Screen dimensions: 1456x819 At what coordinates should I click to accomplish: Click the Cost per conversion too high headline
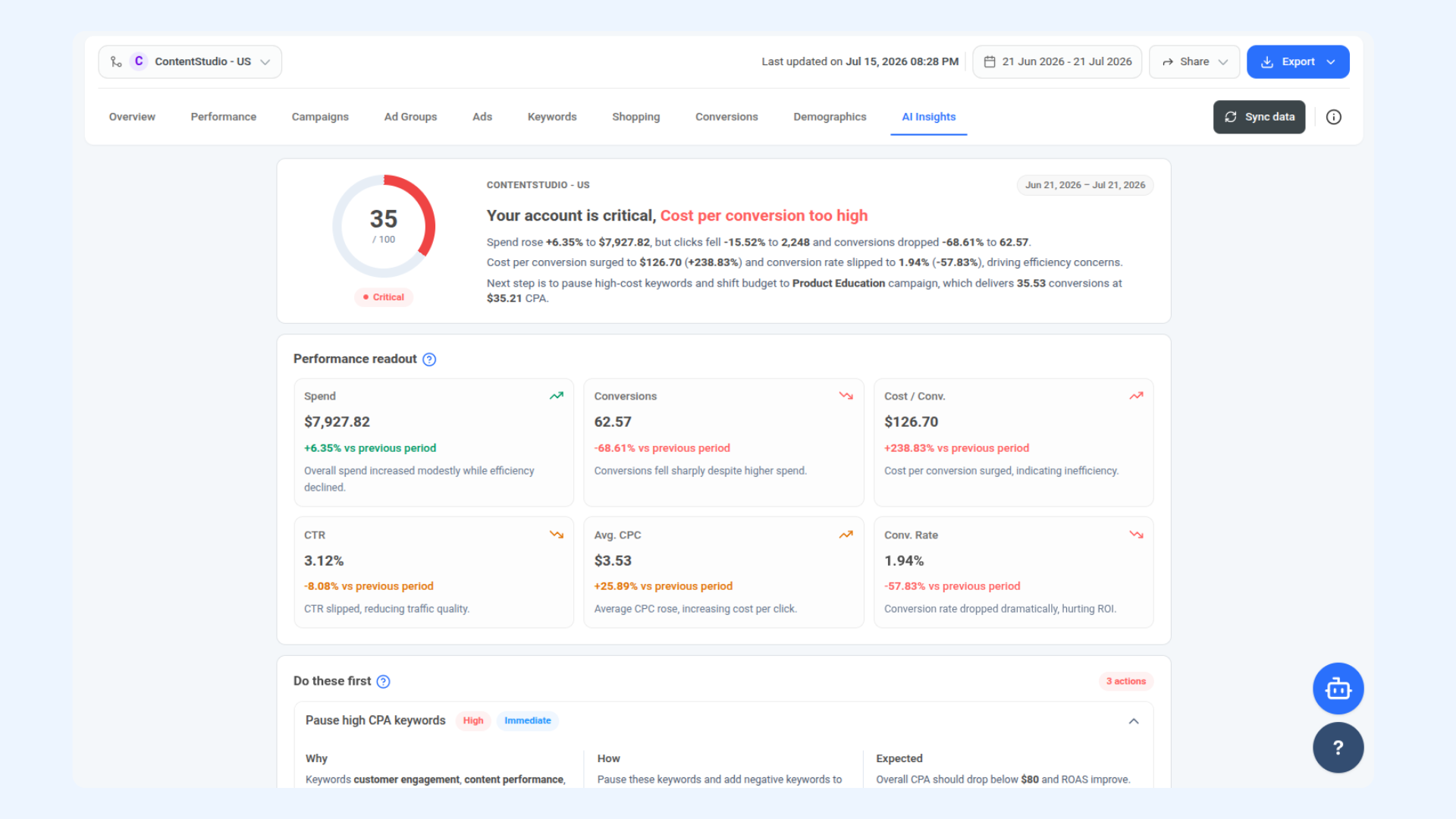pos(764,216)
